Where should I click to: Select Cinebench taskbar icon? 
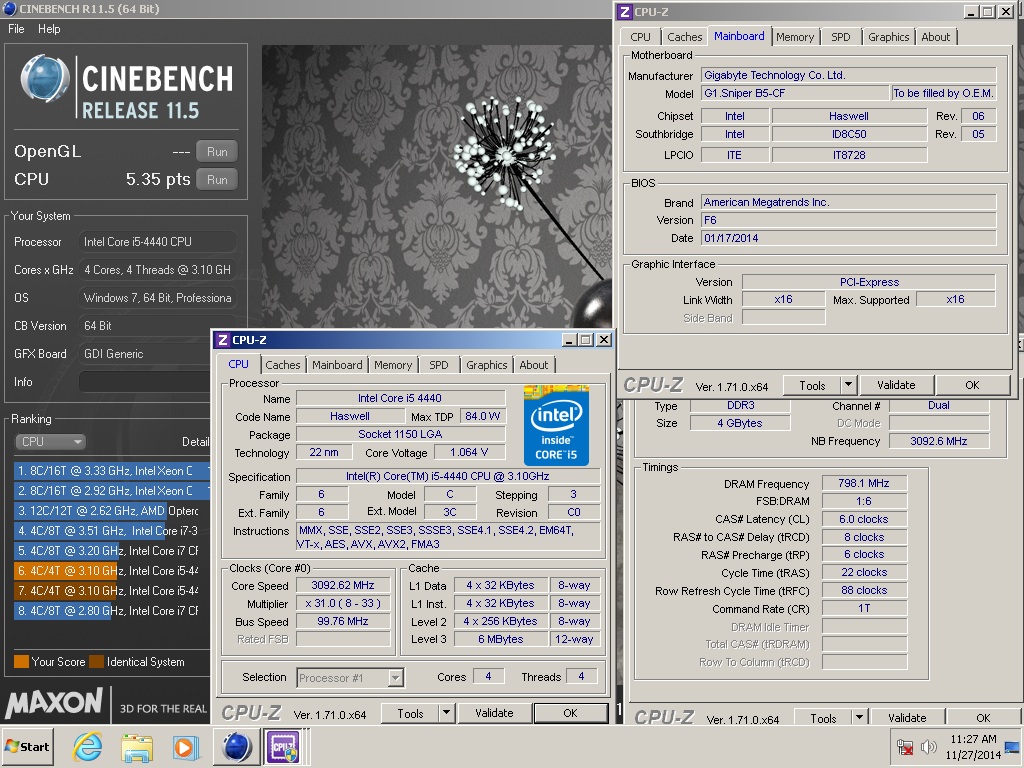click(x=236, y=746)
